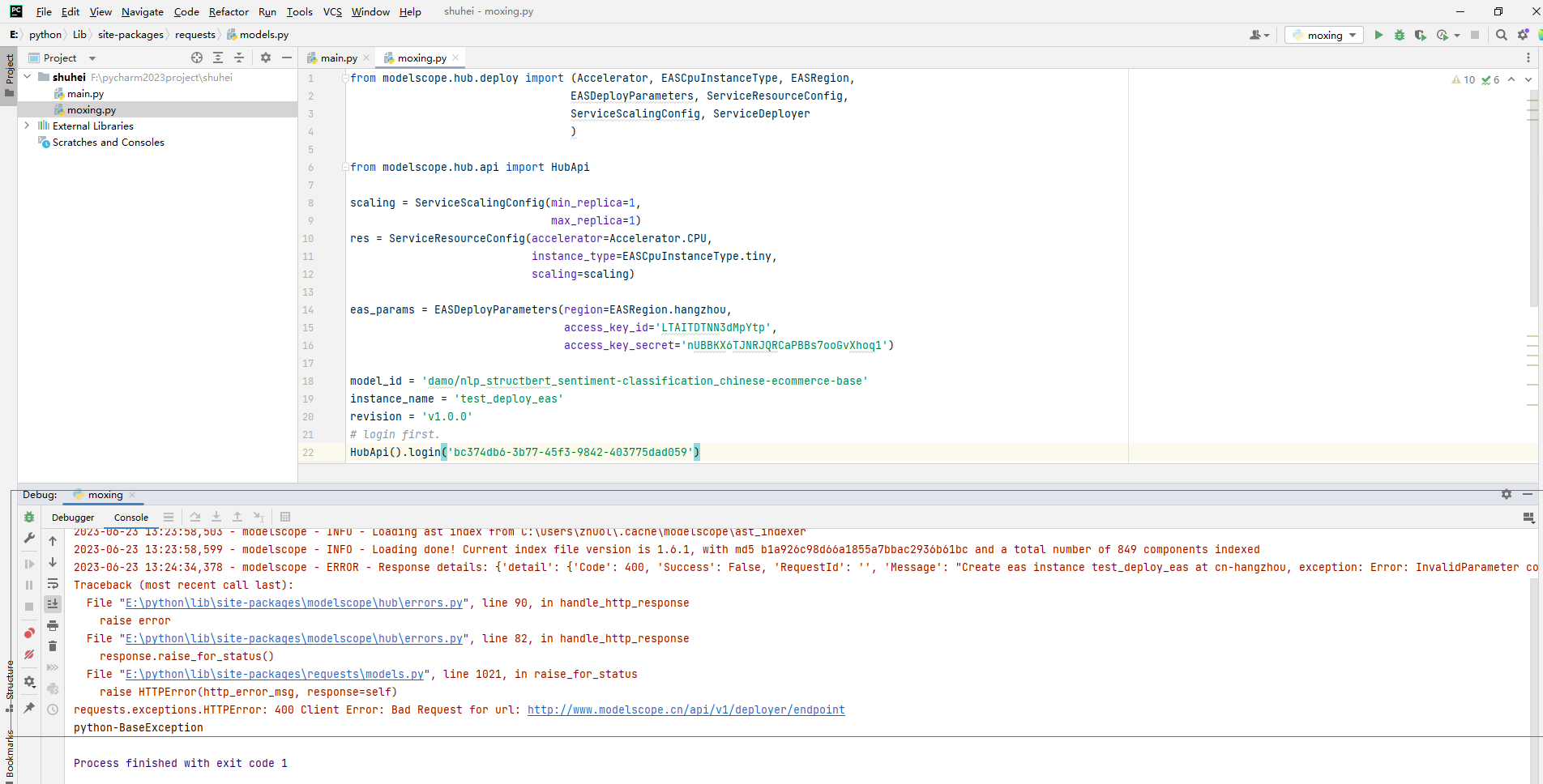The image size is (1543, 784).
Task: Go to next highlighted error arrow
Action: 1528,79
